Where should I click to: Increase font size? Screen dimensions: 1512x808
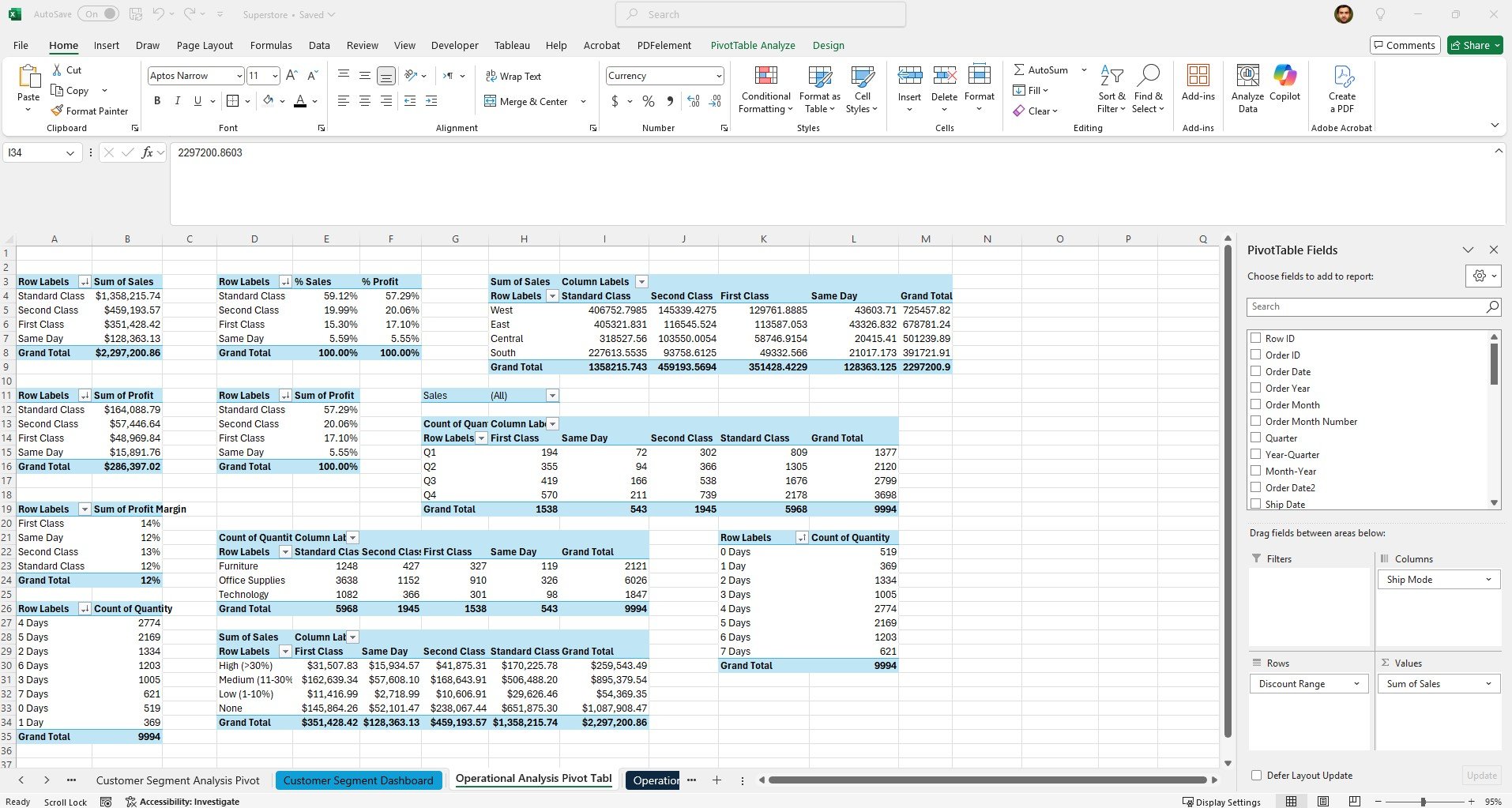[291, 76]
